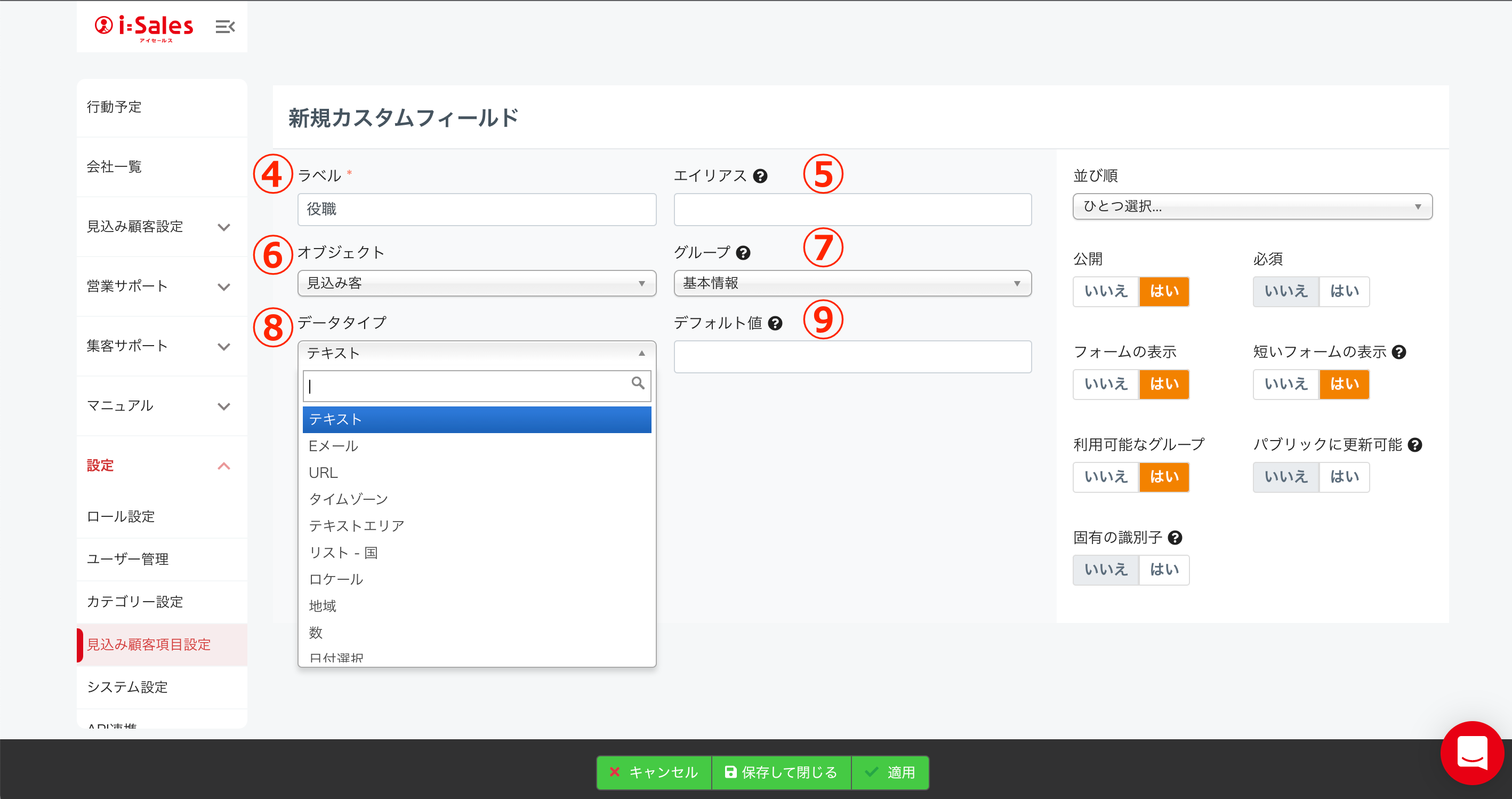Click 保存して閉じる button
1512x799 pixels.
coord(781,772)
